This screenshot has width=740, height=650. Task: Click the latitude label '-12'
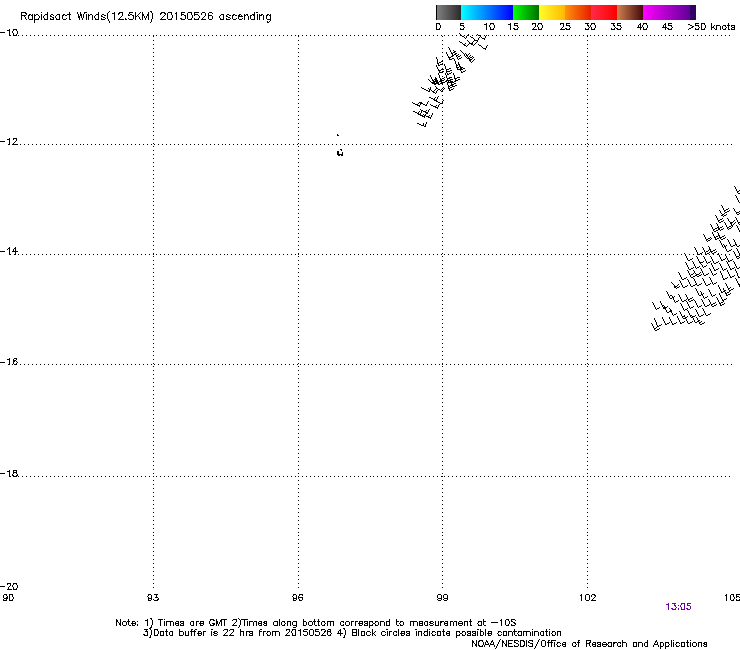(9, 142)
